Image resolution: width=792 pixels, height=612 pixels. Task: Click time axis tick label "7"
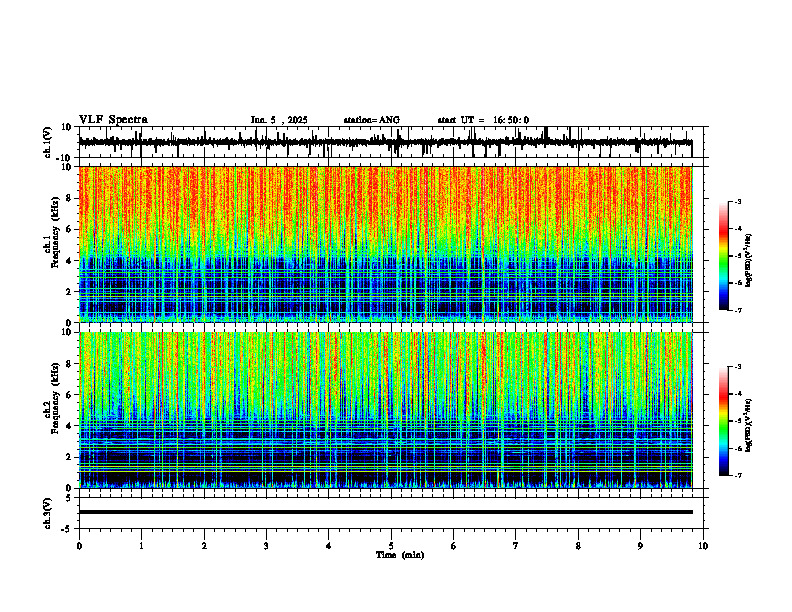click(516, 546)
